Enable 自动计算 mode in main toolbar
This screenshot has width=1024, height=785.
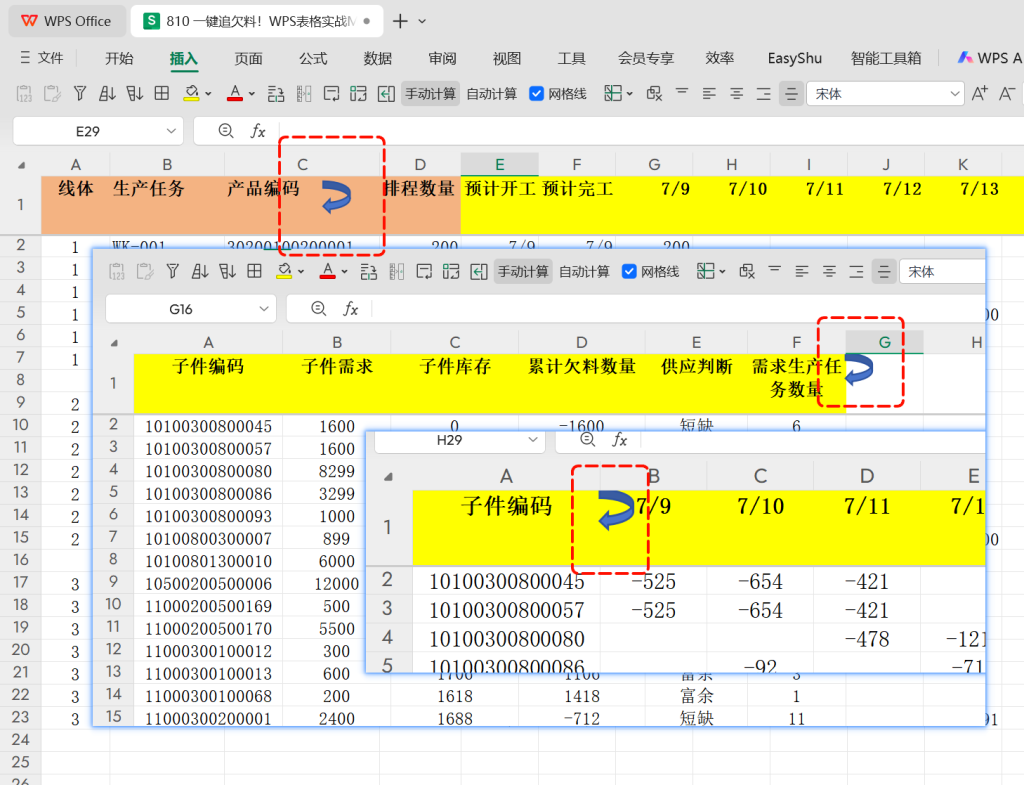click(492, 93)
